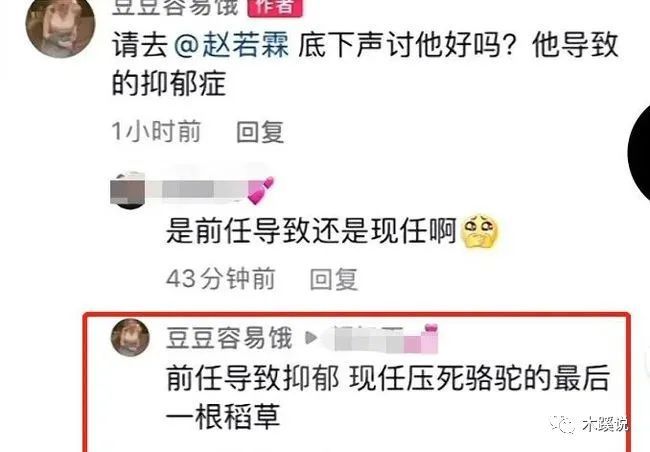The image size is (650, 452).
Task: Open the 豆豆容易饿 username in the boxed reply
Action: point(229,338)
